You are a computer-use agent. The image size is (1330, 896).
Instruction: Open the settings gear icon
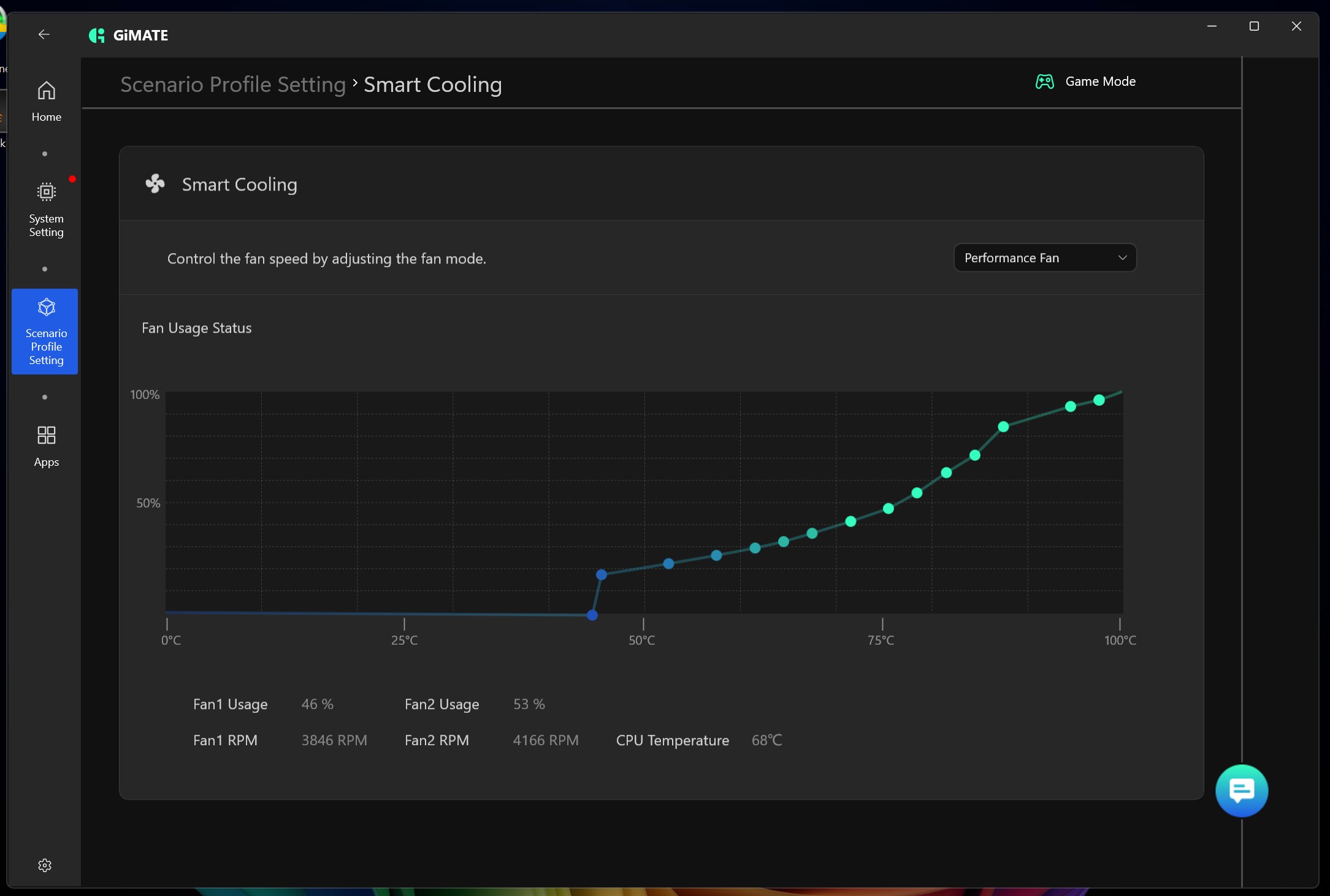pyautogui.click(x=45, y=865)
